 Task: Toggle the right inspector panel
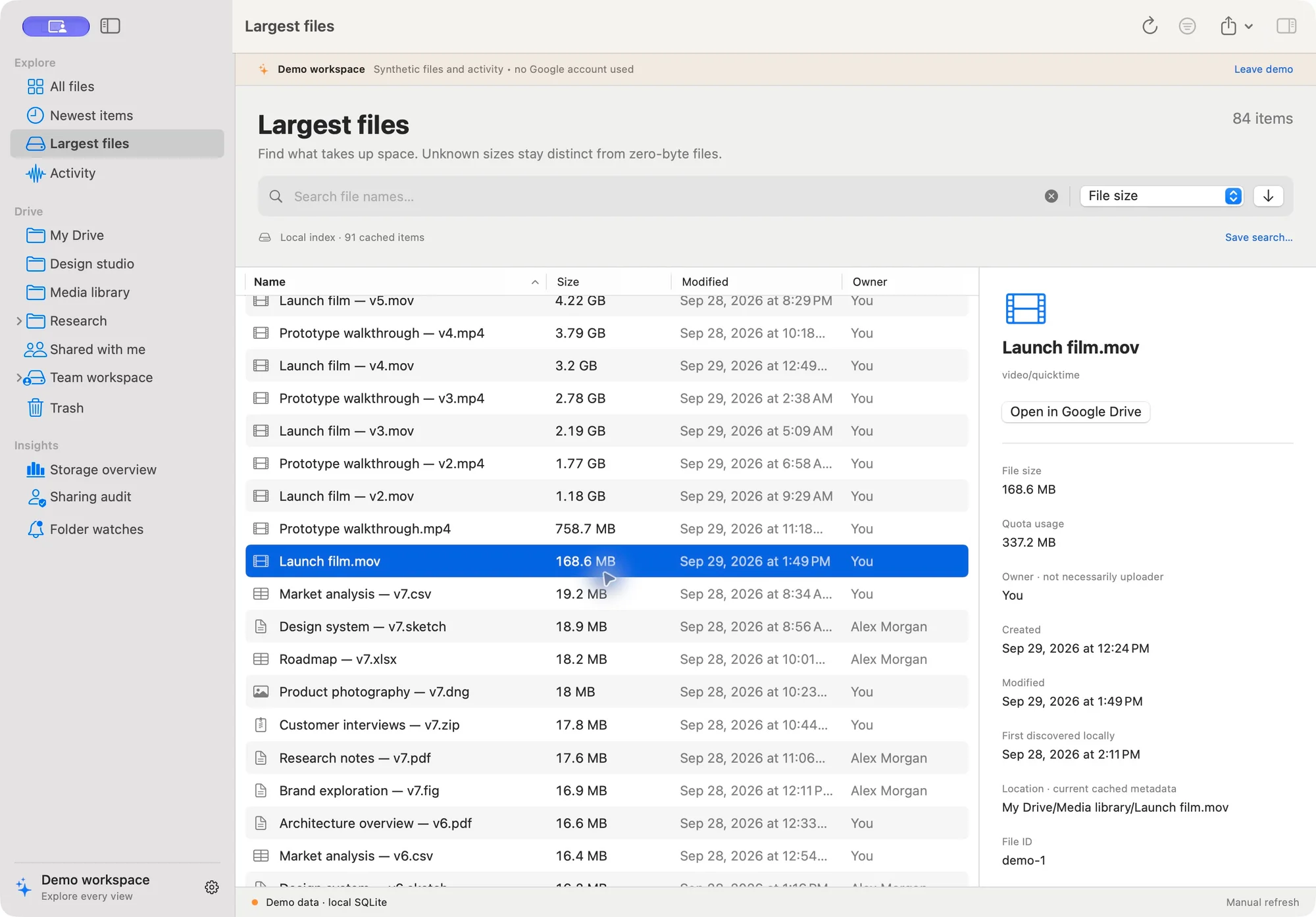click(x=1286, y=26)
